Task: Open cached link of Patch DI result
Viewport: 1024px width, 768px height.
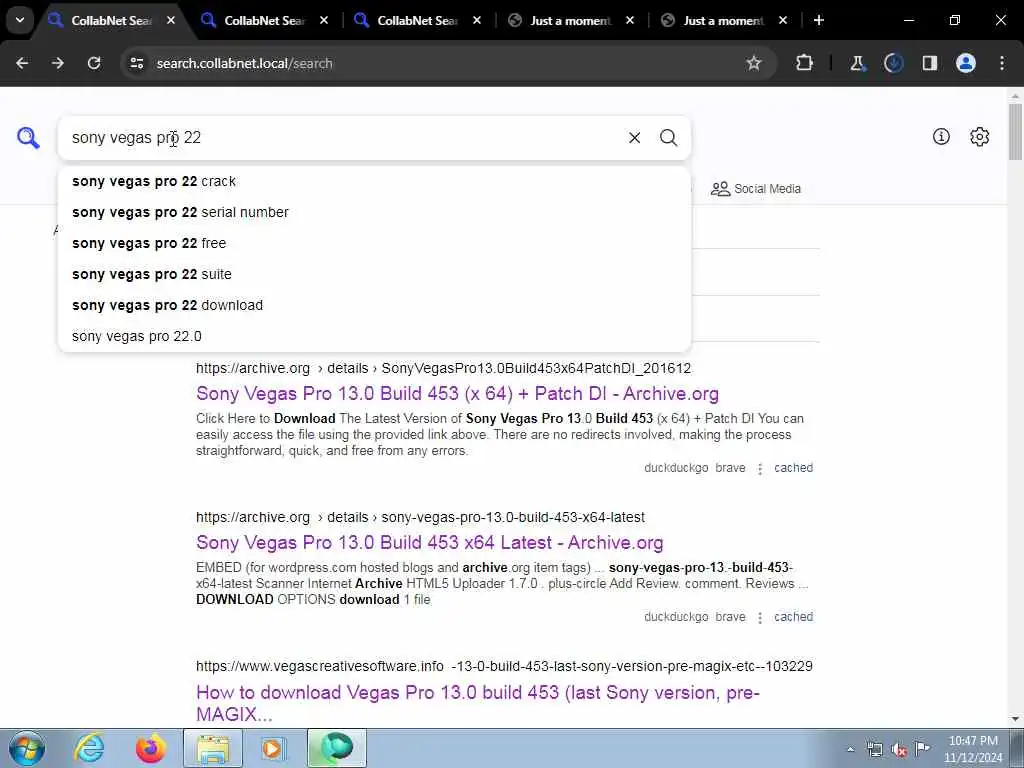Action: pos(793,468)
